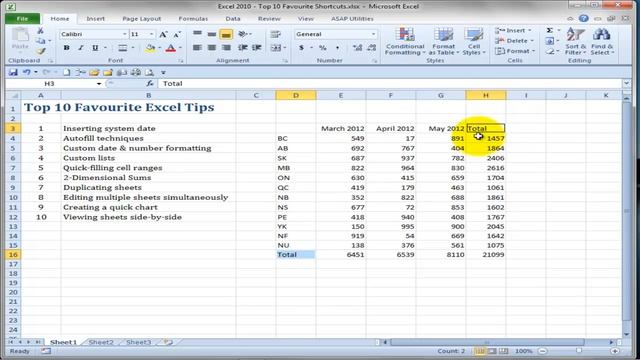Toggle Center text alignment button

coord(211,48)
